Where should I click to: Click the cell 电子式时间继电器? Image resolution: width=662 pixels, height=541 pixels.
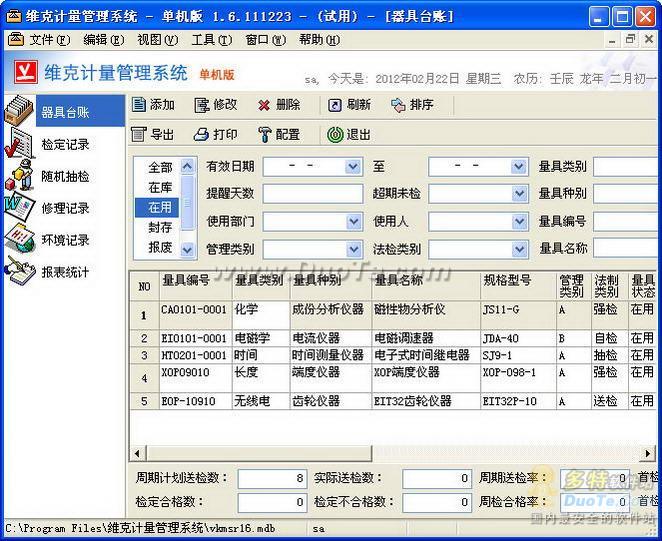pyautogui.click(x=426, y=355)
